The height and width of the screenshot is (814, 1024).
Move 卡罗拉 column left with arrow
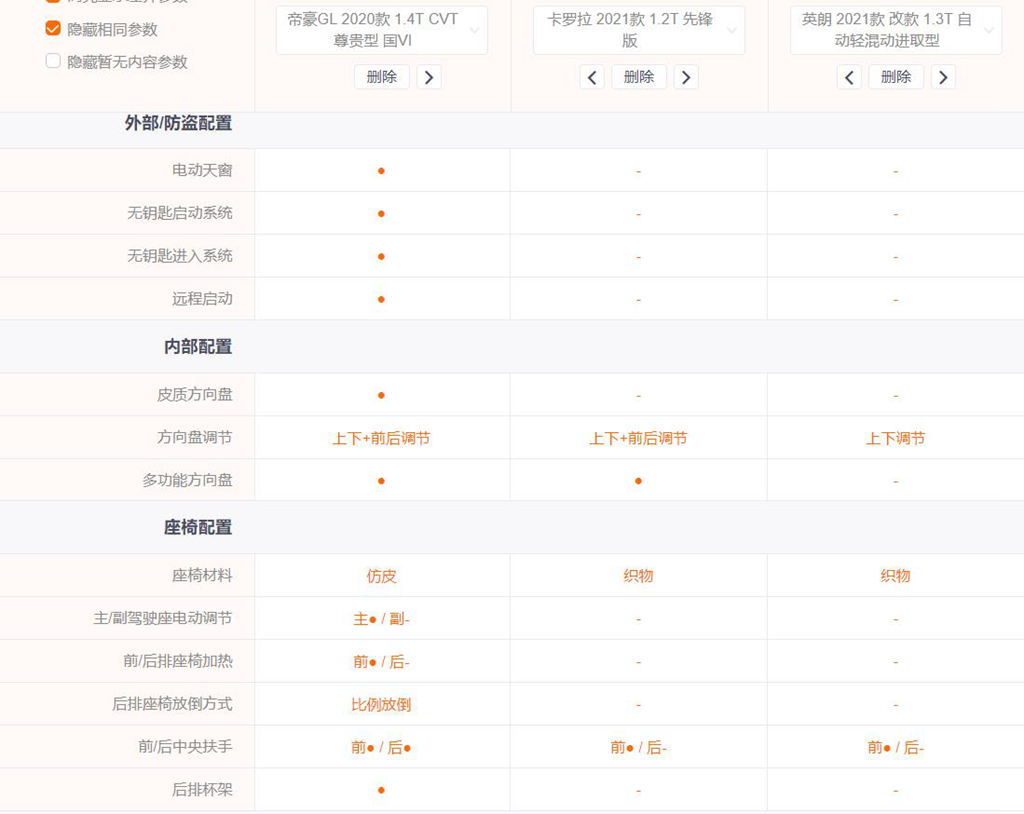(x=592, y=77)
